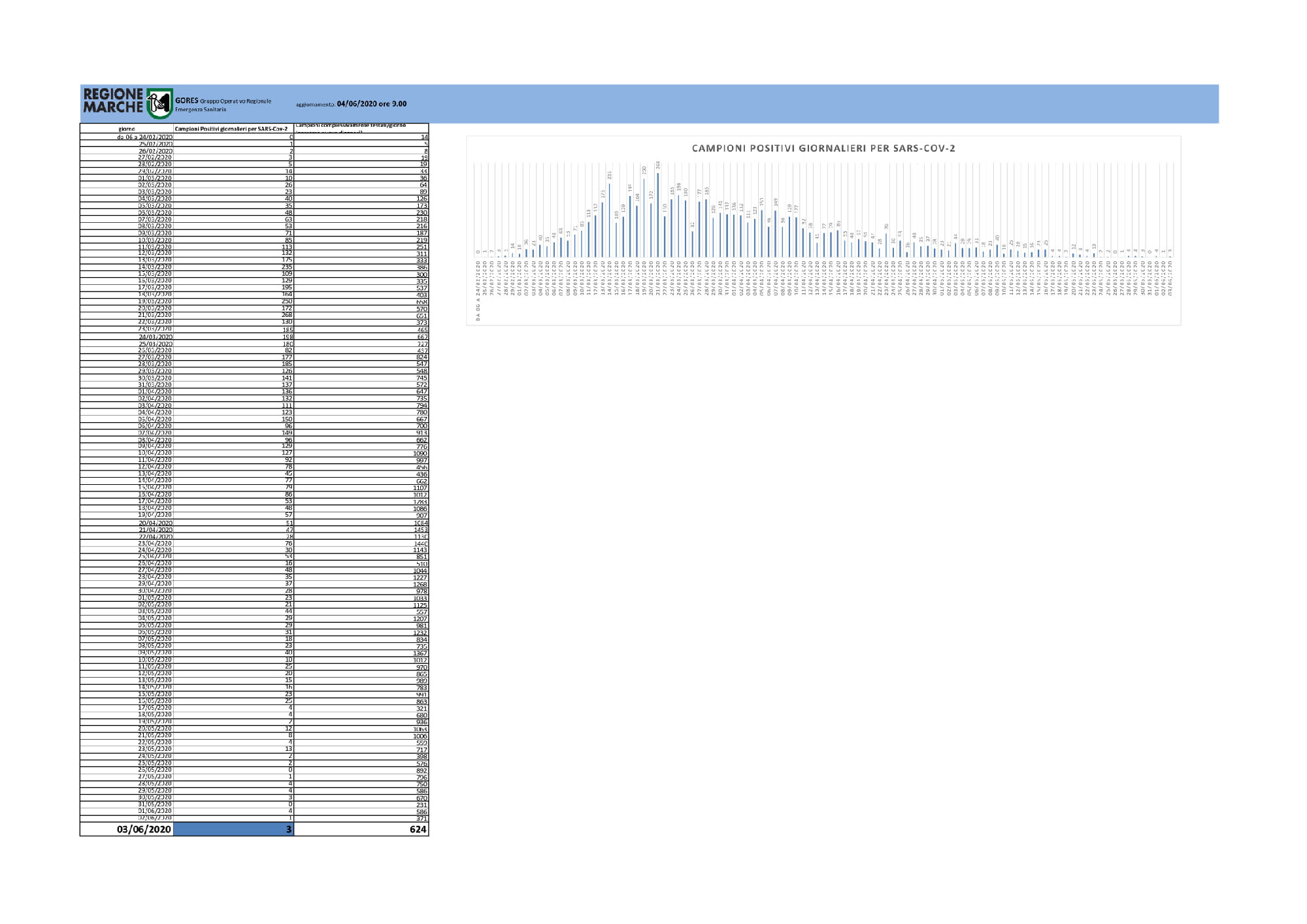
Task: Click positives value 235 in the 14/03/2020 row
Action: pyautogui.click(x=287, y=267)
